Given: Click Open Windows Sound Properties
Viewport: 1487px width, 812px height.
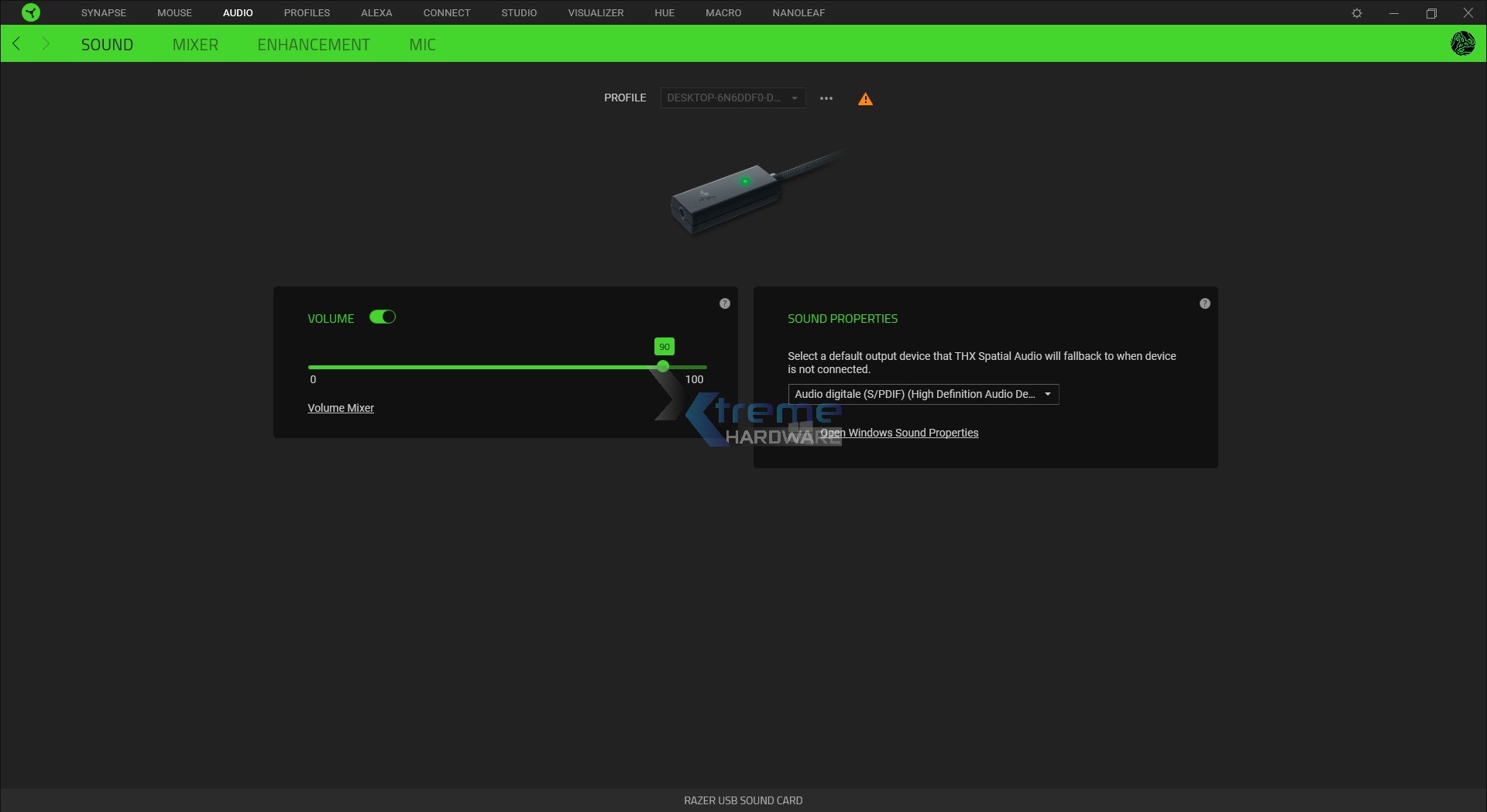Looking at the screenshot, I should pos(899,433).
